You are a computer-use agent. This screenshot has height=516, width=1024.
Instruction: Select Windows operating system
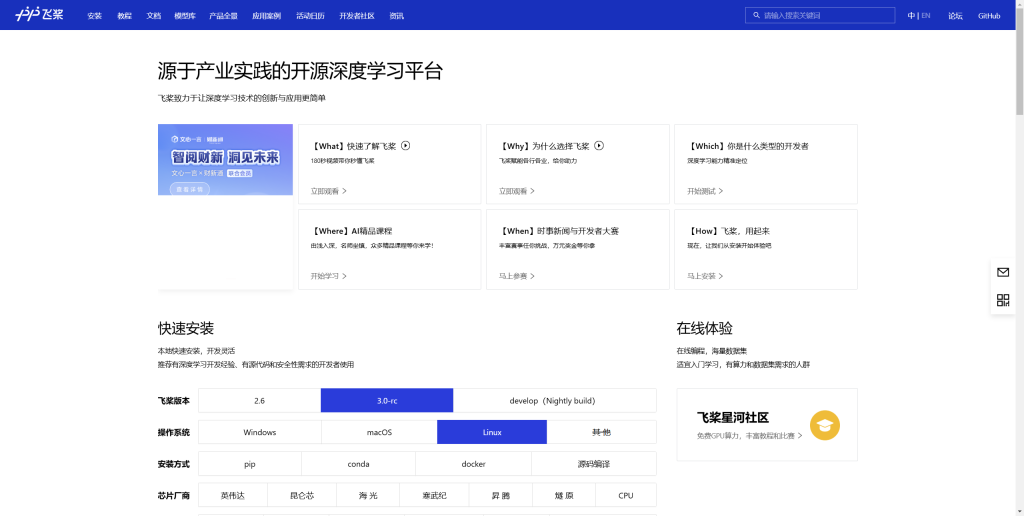[x=259, y=432]
